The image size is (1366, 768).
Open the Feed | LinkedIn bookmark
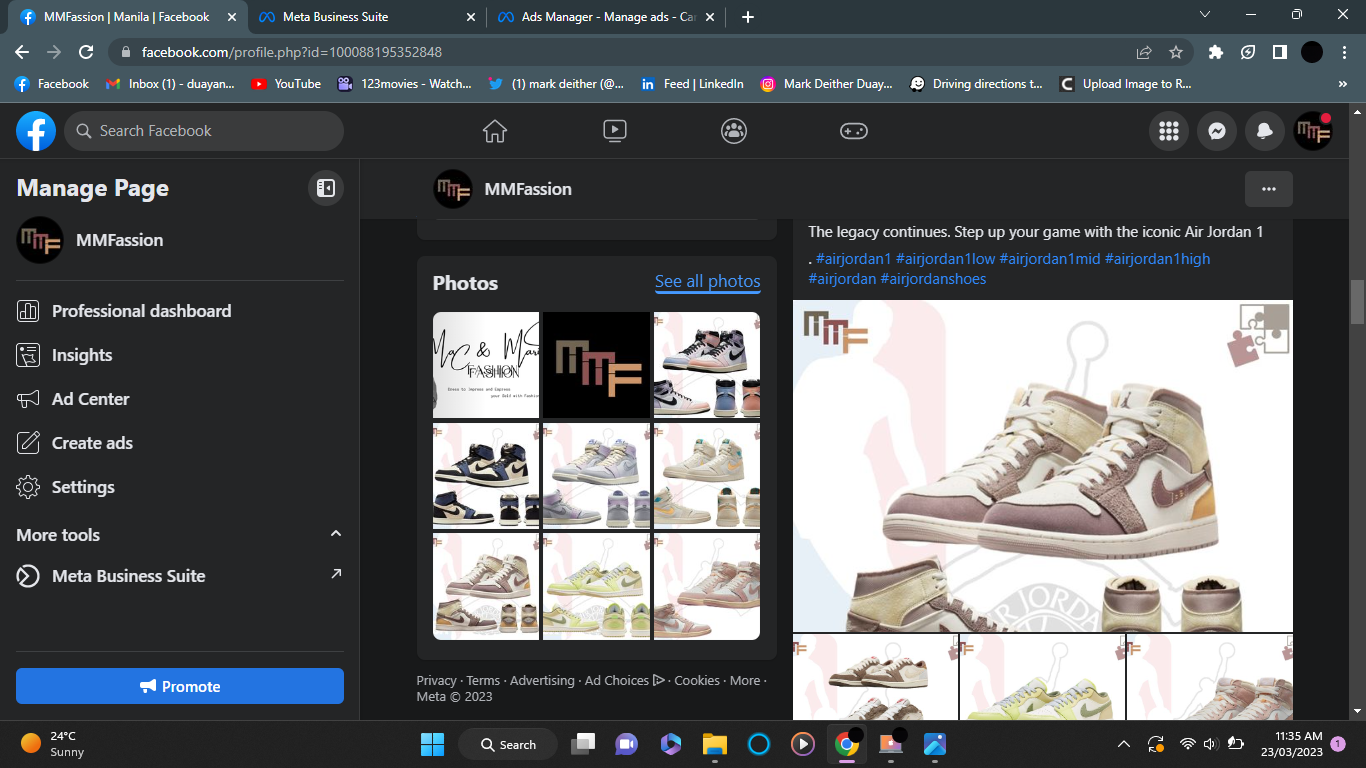click(x=692, y=84)
